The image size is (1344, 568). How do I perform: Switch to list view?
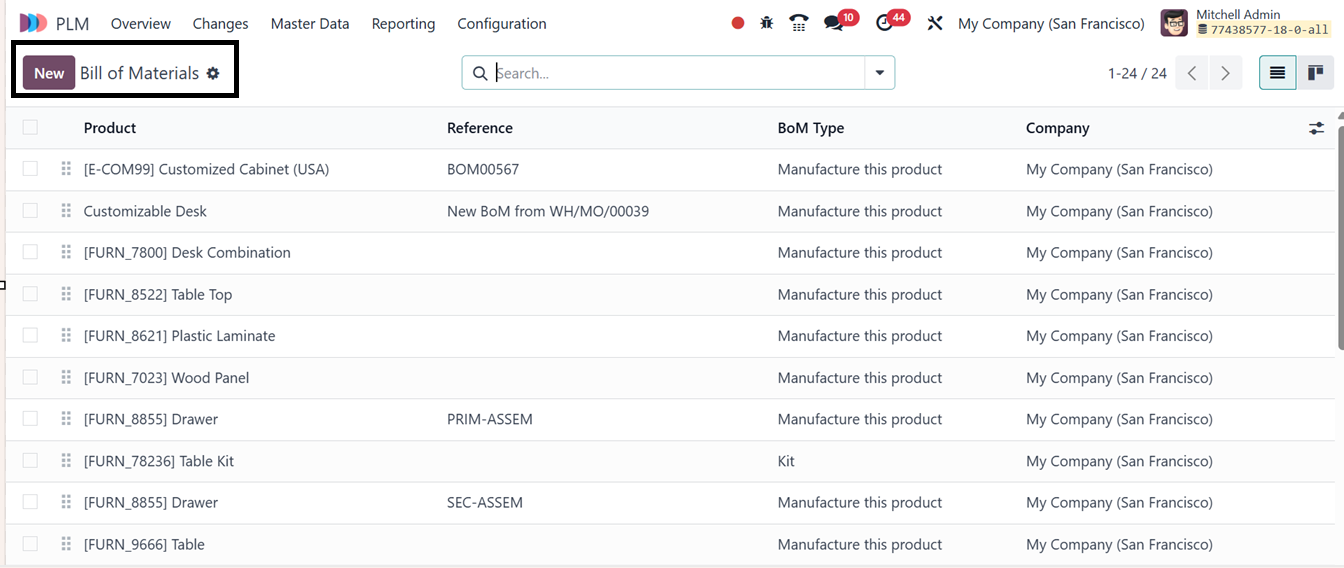(1277, 73)
